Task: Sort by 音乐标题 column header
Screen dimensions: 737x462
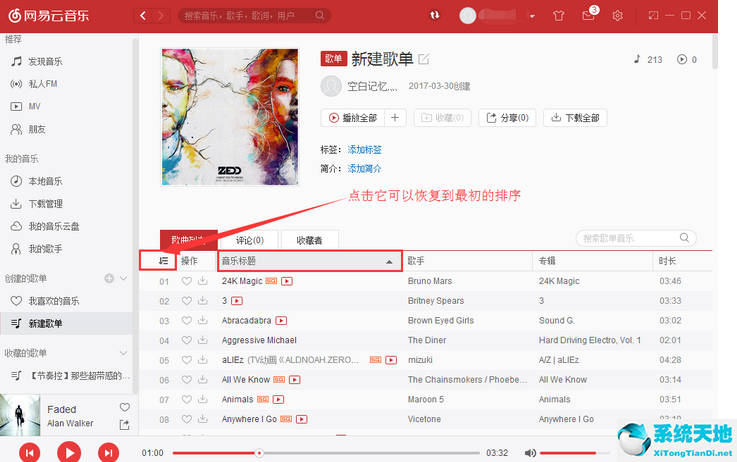Action: point(309,261)
